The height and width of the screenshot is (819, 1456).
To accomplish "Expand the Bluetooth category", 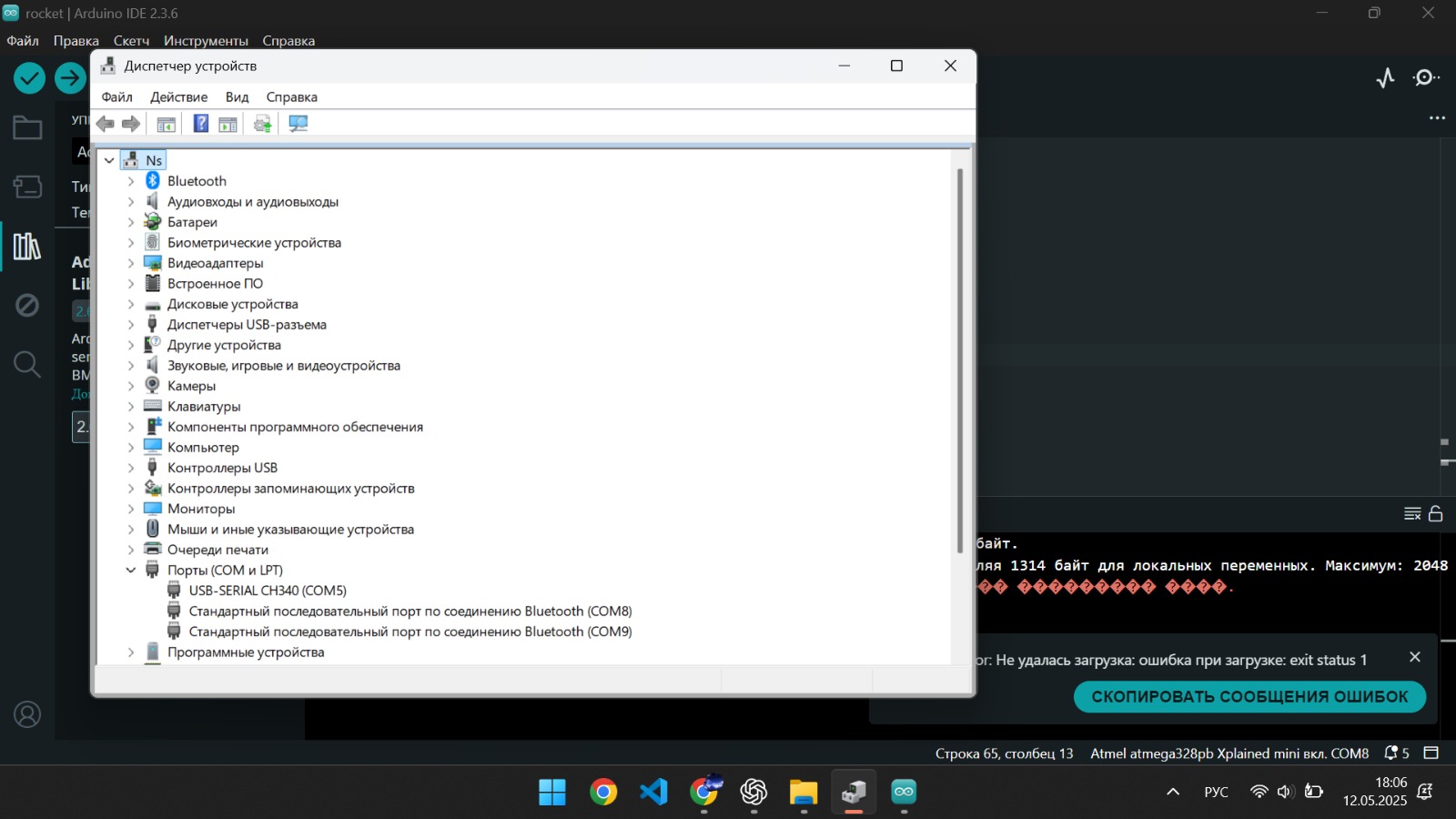I will 131,181.
